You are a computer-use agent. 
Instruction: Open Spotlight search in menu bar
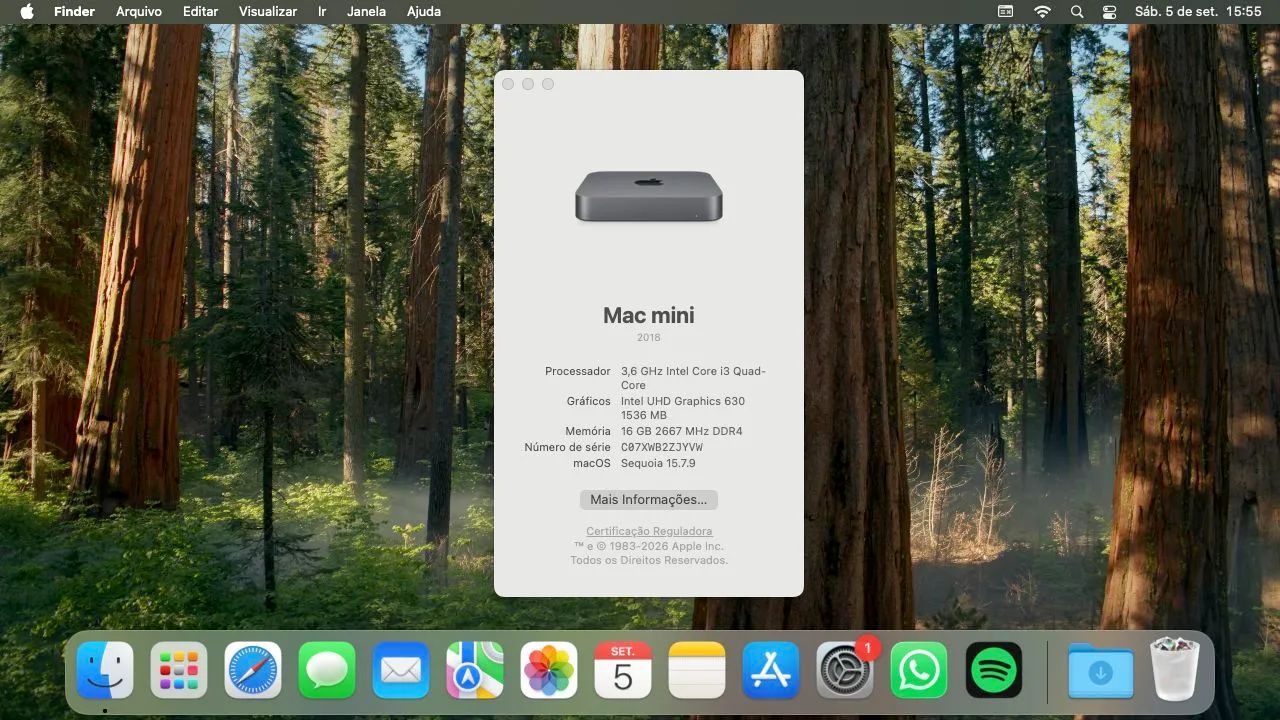point(1076,11)
